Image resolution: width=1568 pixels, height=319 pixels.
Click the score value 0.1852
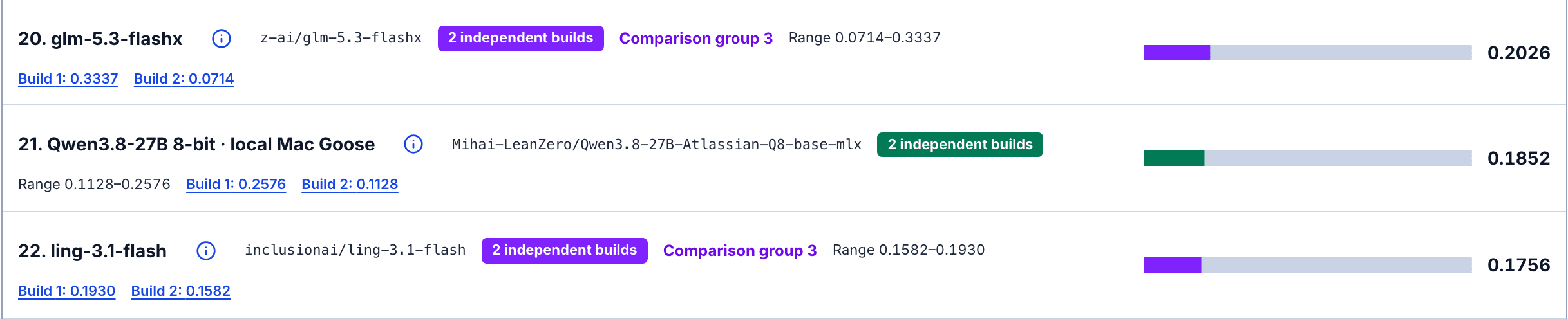coord(1519,158)
